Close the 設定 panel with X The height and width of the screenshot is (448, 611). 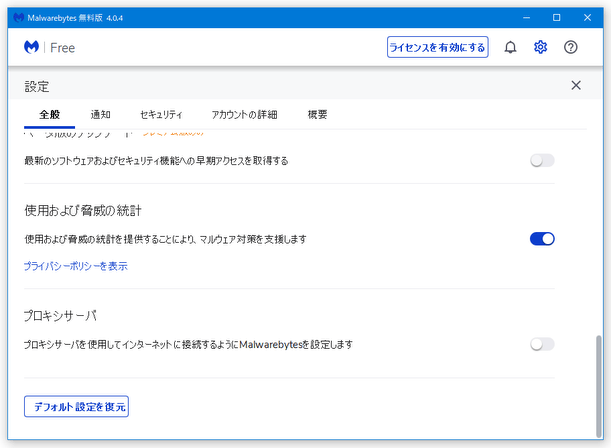click(x=576, y=85)
